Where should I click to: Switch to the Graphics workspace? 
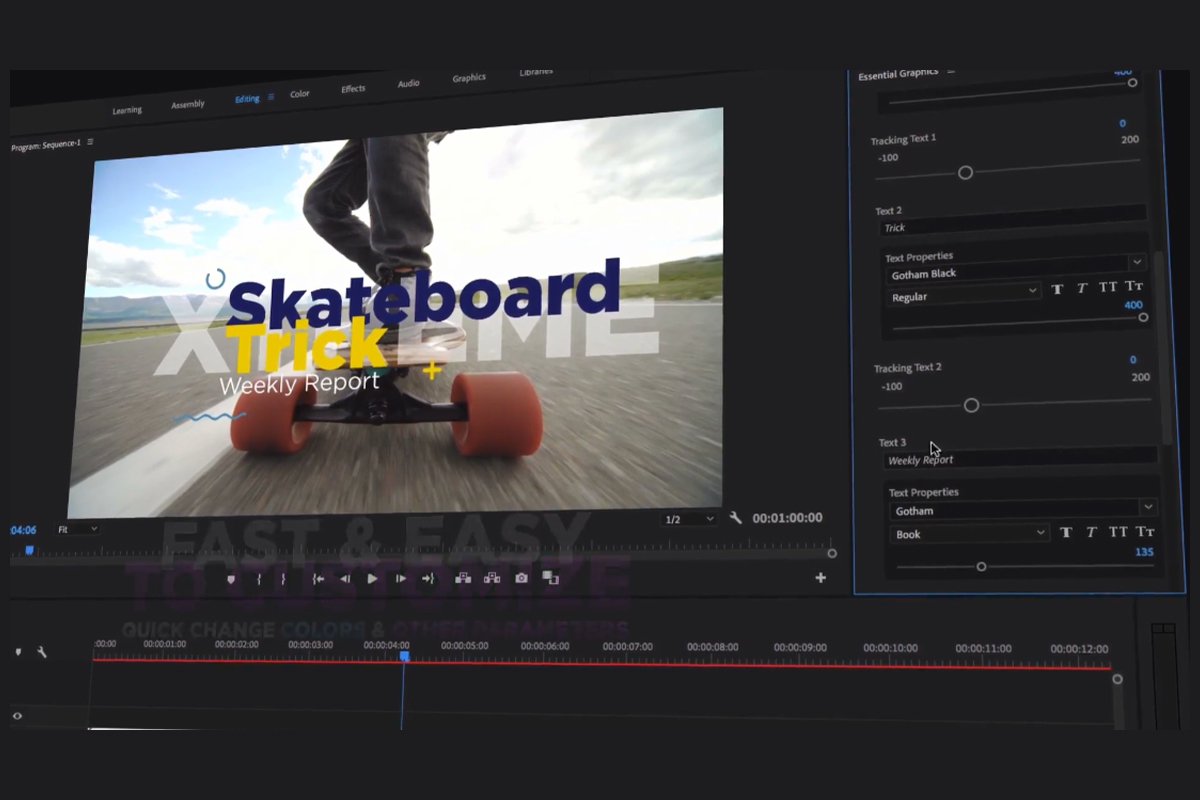point(469,78)
